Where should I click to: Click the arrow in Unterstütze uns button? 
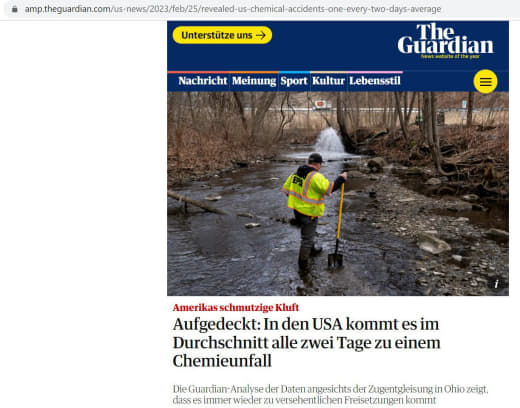click(261, 35)
